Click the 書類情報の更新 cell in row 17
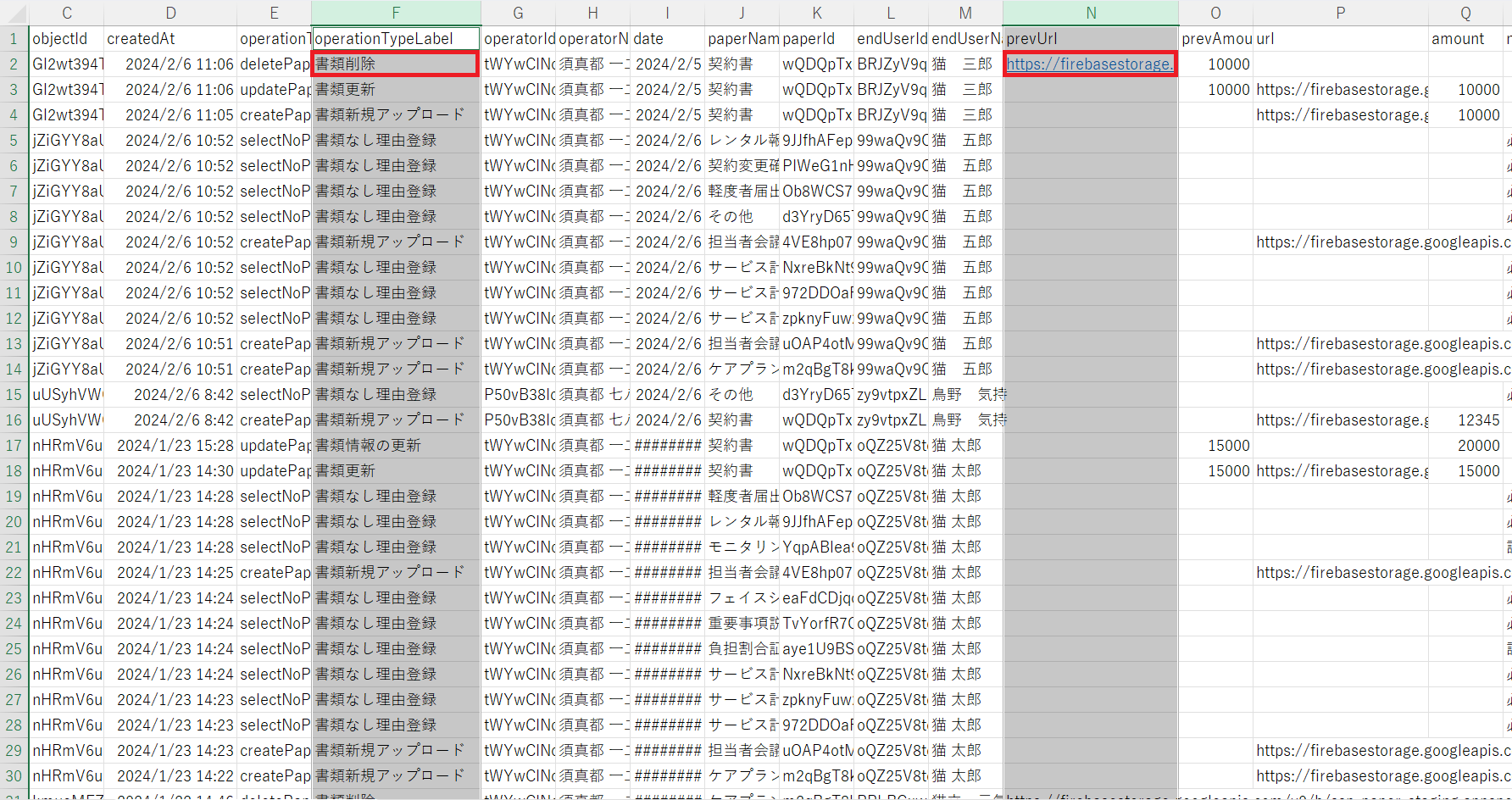Screen dimensions: 1512x800 396,446
